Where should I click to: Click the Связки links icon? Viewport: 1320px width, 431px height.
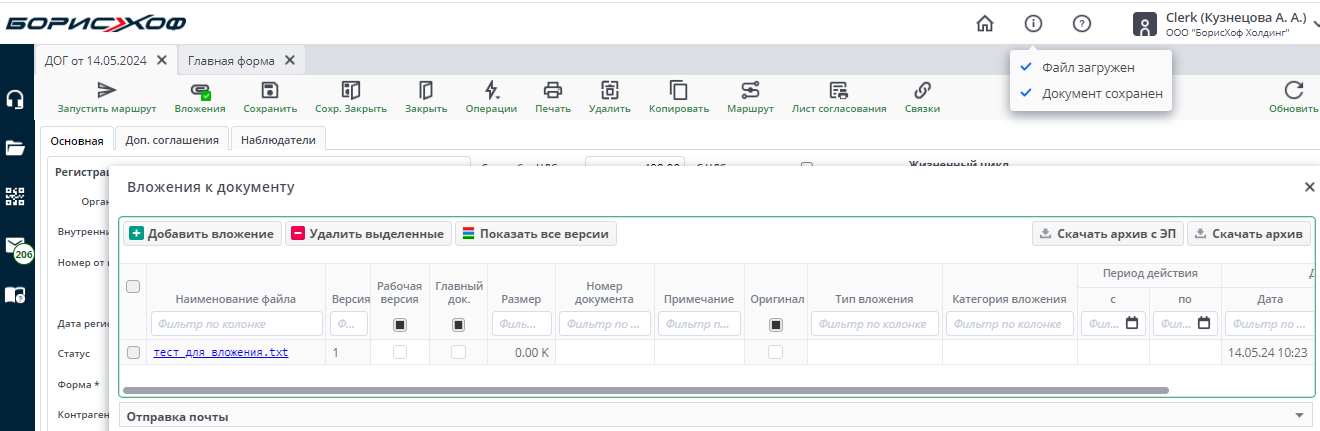[922, 90]
